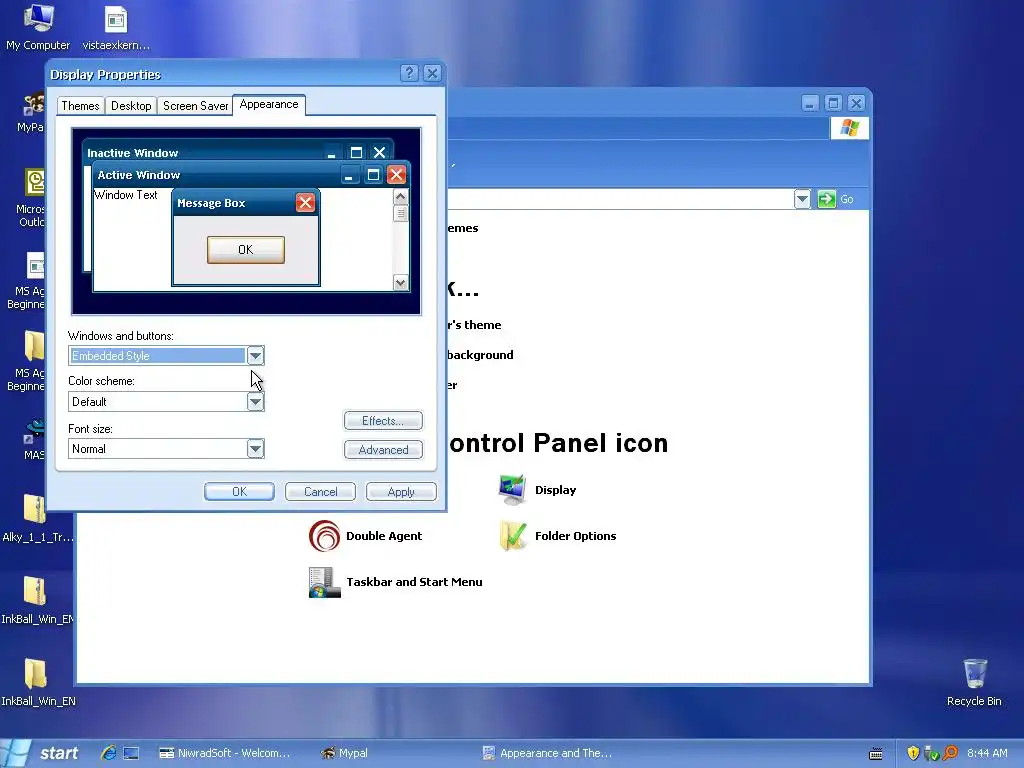Open the Double Agent control panel icon
This screenshot has width=1024, height=768.
click(x=325, y=536)
